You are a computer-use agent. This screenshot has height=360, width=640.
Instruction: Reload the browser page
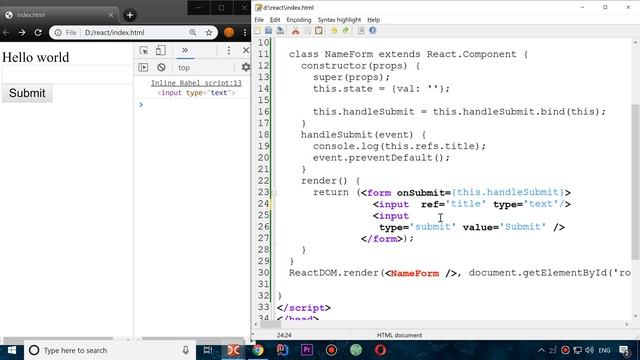point(38,33)
